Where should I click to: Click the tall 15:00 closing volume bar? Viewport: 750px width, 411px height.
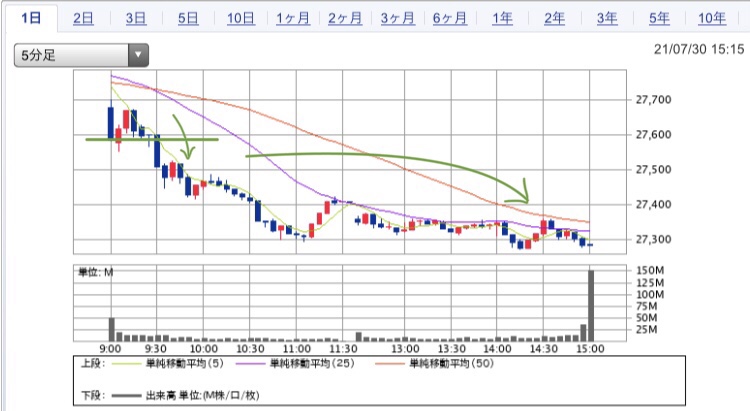click(591, 306)
